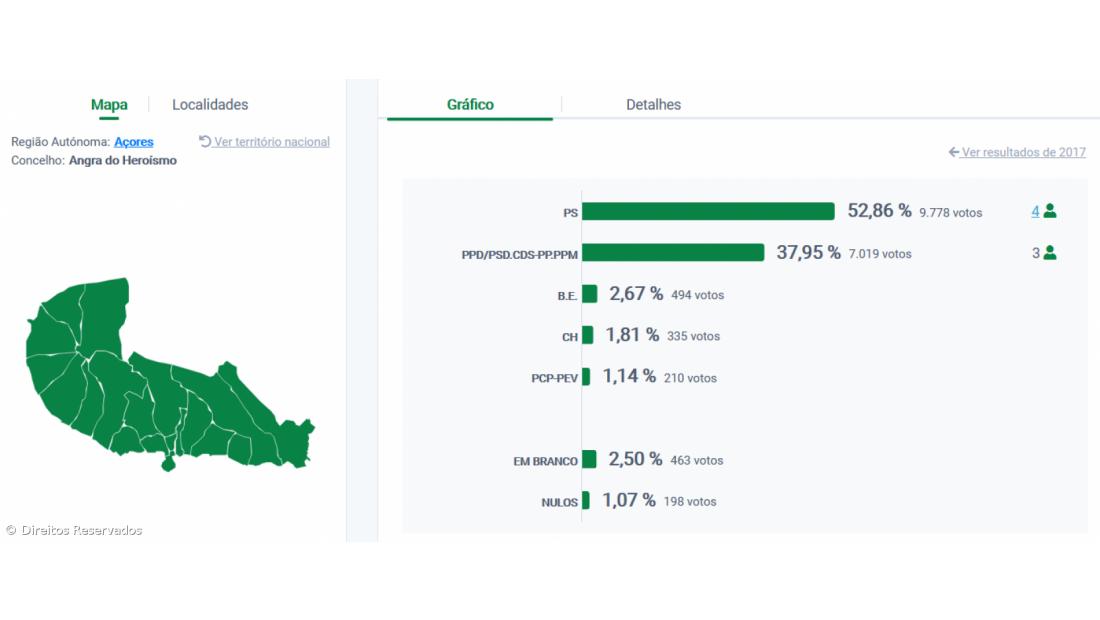Click the PPD/PSD.CDS-PP.PPM elected members person icon

click(1049, 253)
